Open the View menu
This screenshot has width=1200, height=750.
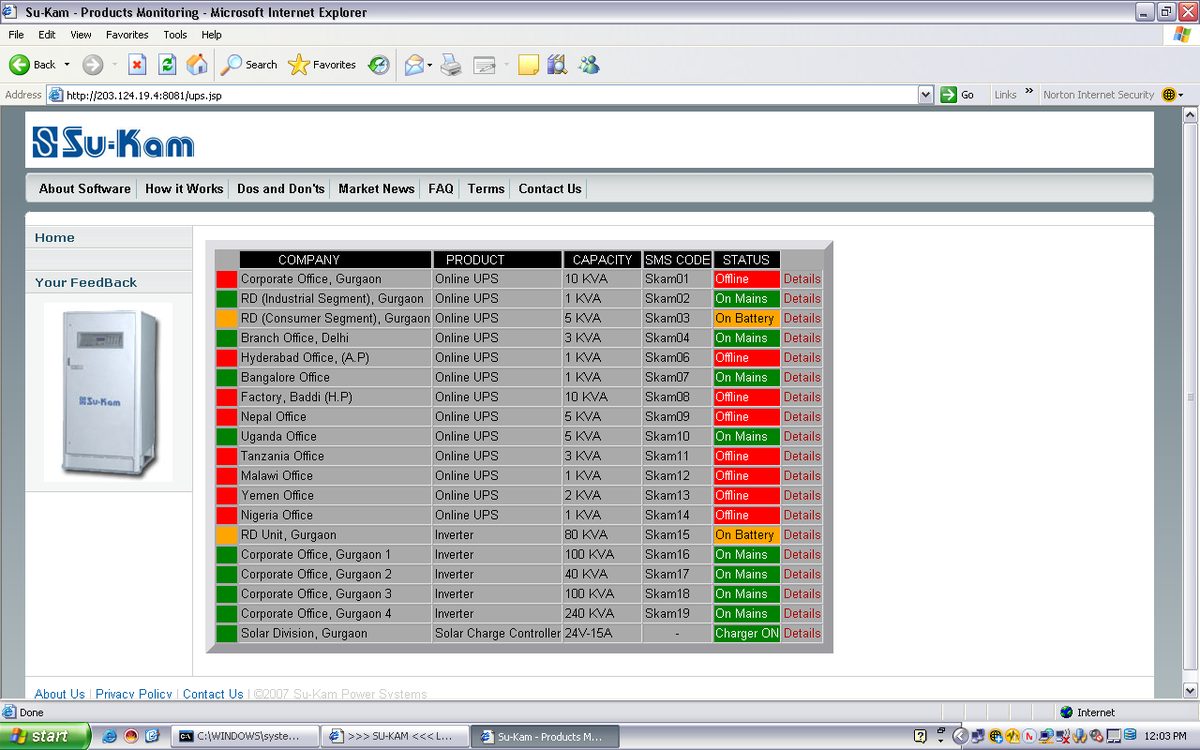click(81, 34)
